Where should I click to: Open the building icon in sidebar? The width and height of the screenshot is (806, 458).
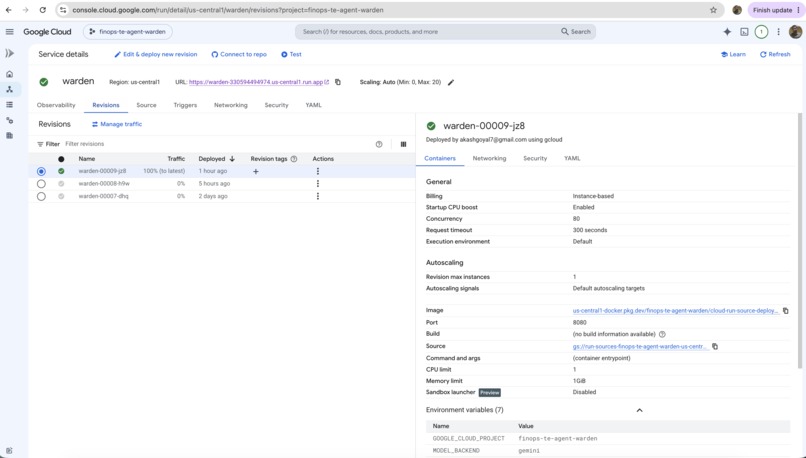click(9, 136)
